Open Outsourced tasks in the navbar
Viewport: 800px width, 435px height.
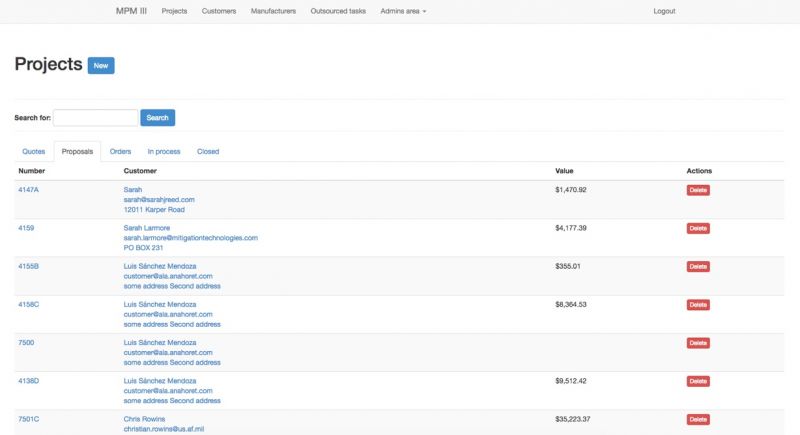point(338,11)
